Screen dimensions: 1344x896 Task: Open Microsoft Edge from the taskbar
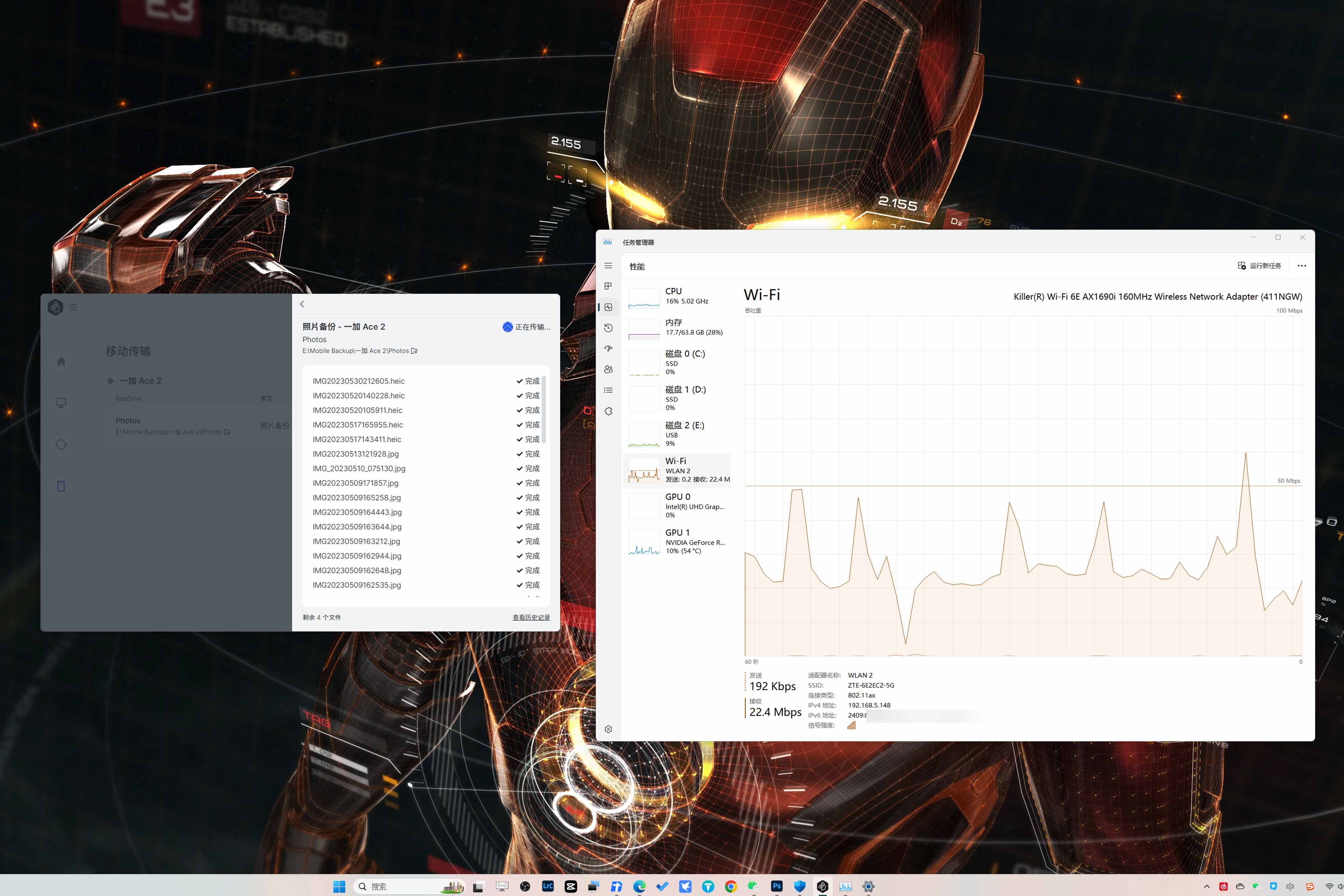(640, 886)
